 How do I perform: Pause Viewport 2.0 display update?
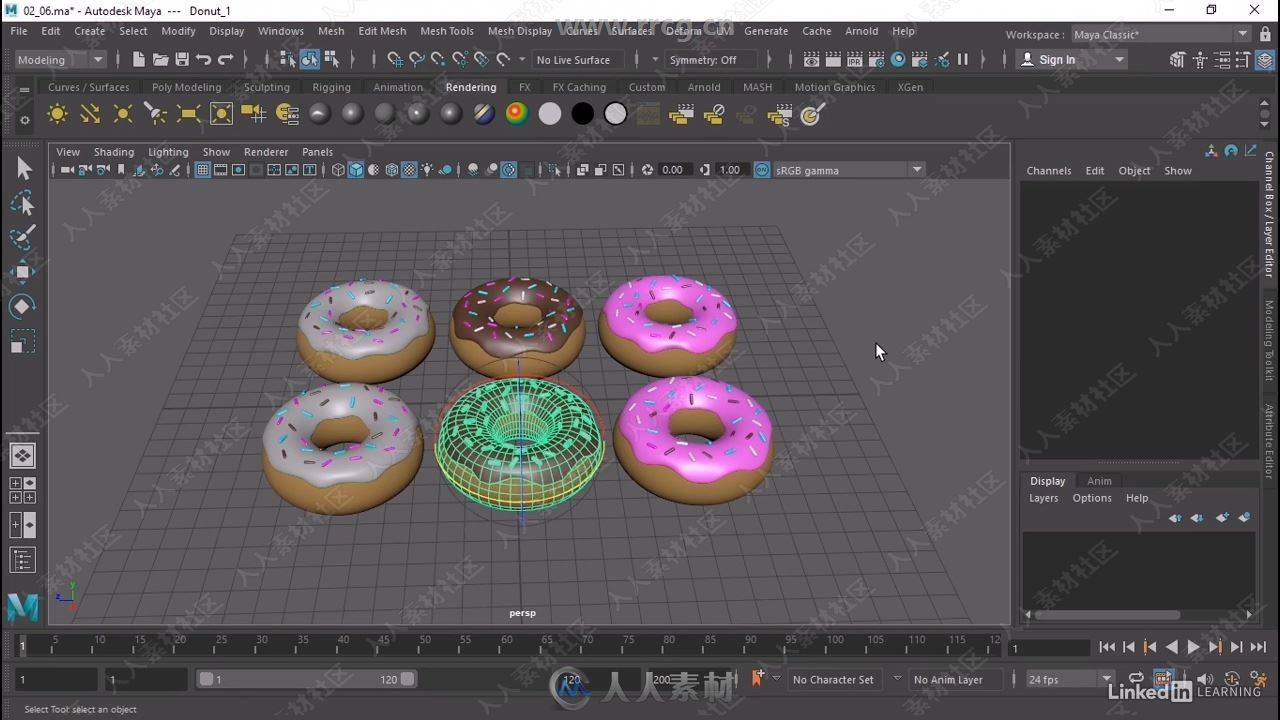coord(962,60)
